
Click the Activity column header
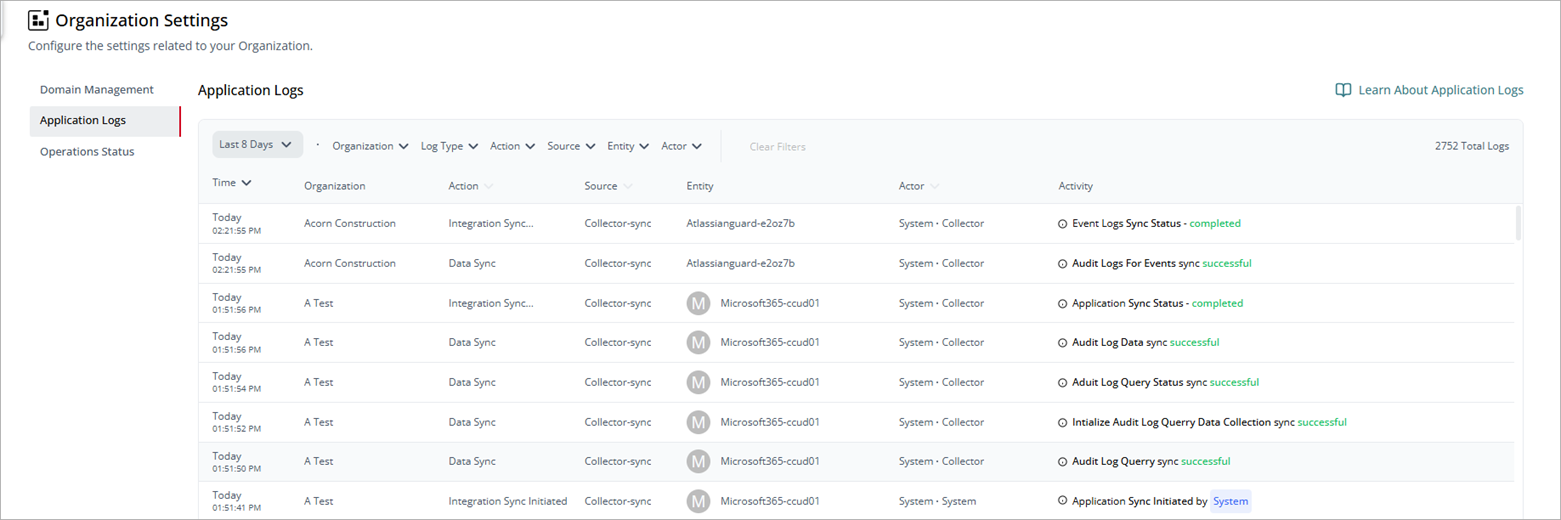coord(1076,186)
